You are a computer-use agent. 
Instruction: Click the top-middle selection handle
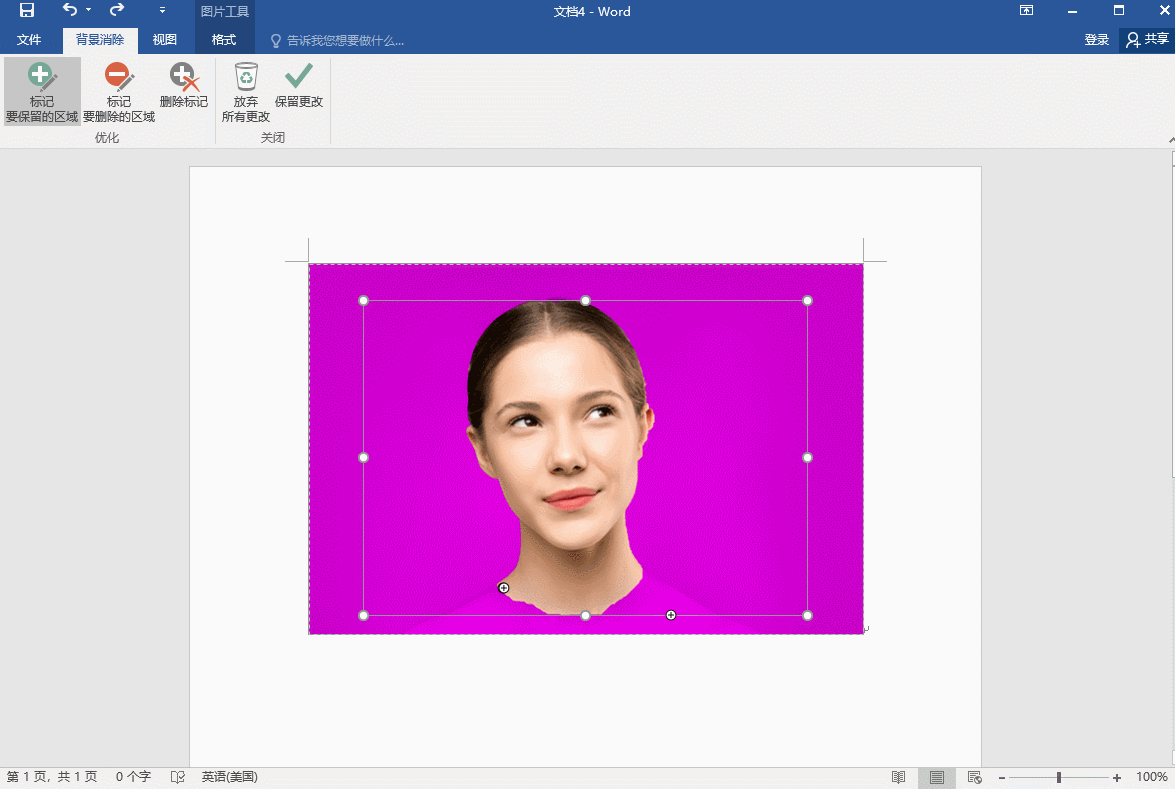click(585, 300)
